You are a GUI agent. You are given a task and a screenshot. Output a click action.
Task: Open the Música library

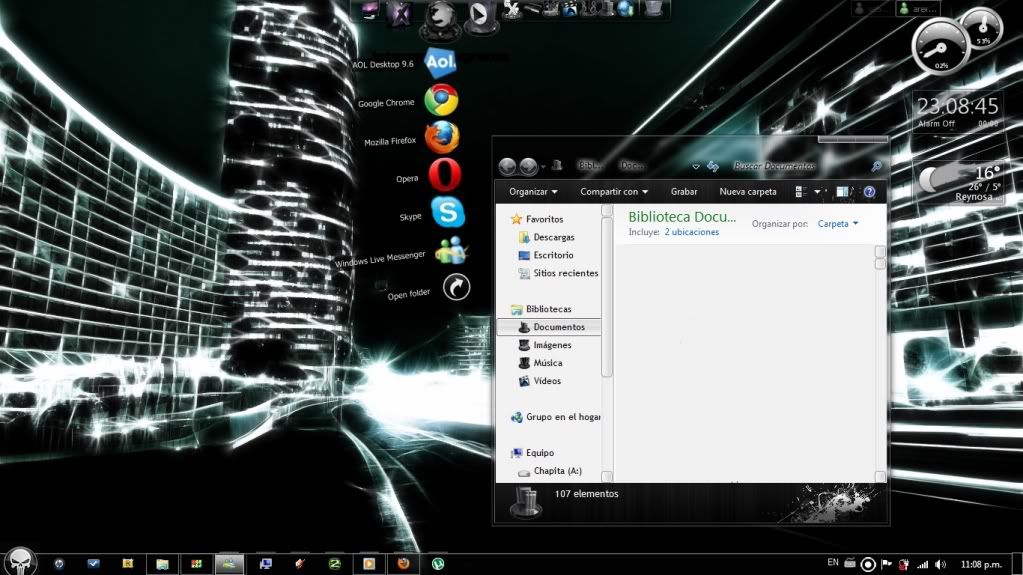pos(540,363)
